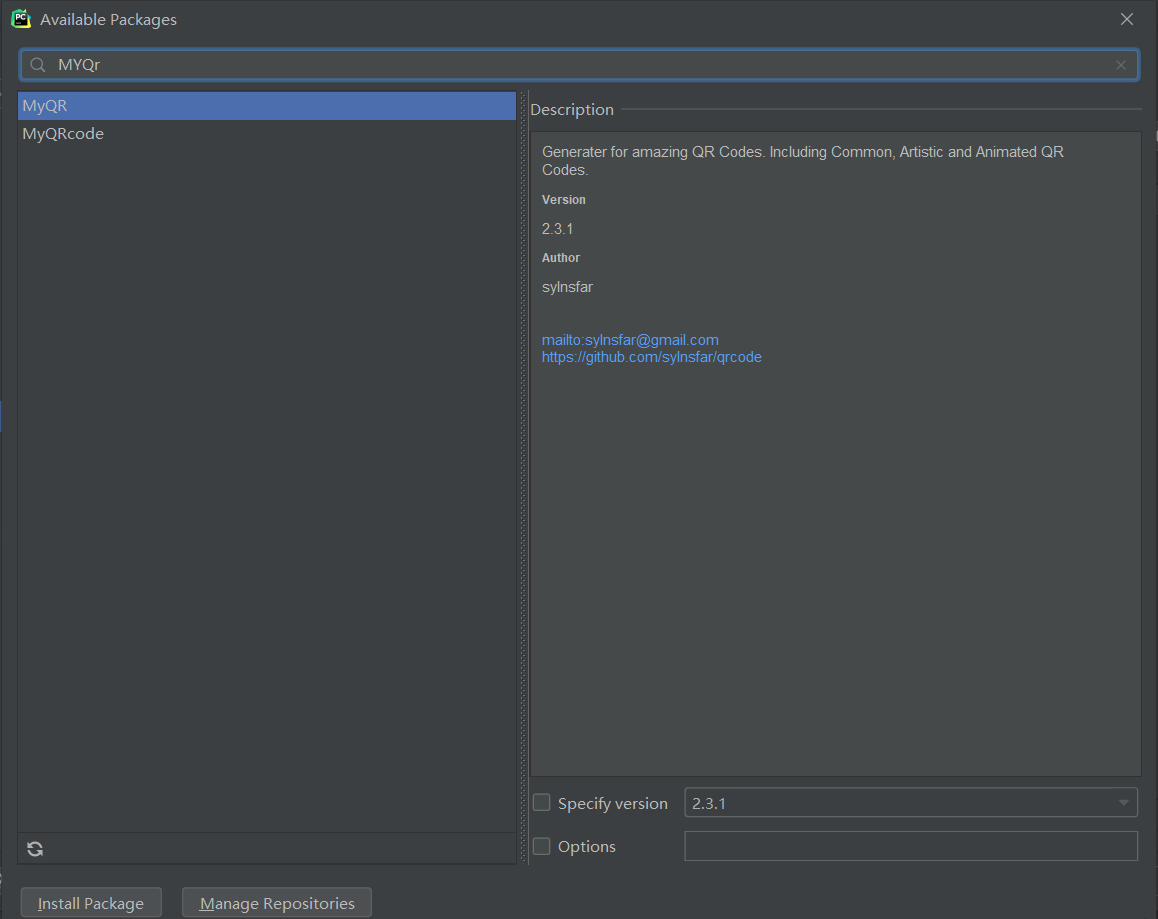Click the magnifier search icon
The height and width of the screenshot is (919, 1158).
point(38,65)
